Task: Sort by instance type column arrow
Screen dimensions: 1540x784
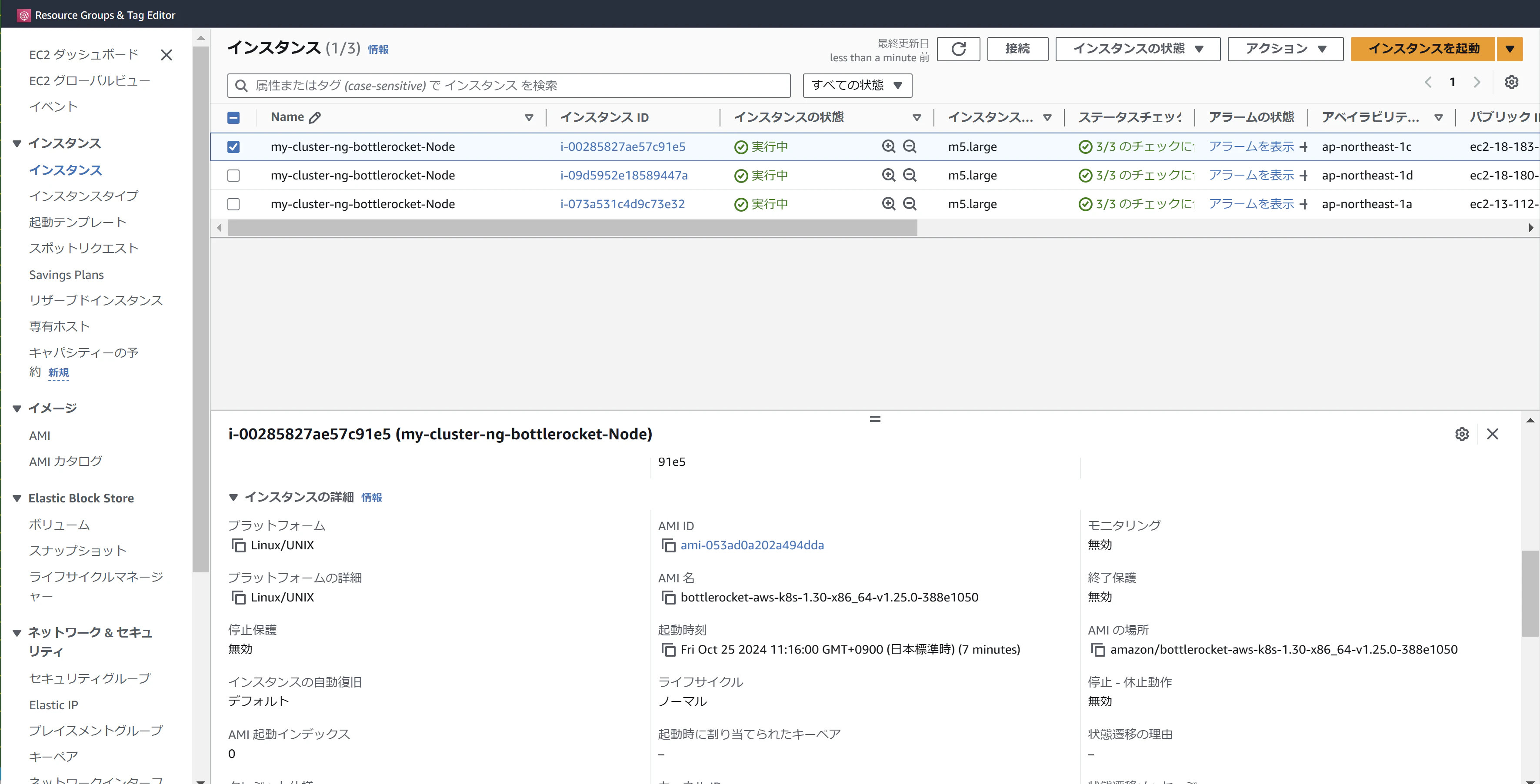Action: pos(1047,118)
